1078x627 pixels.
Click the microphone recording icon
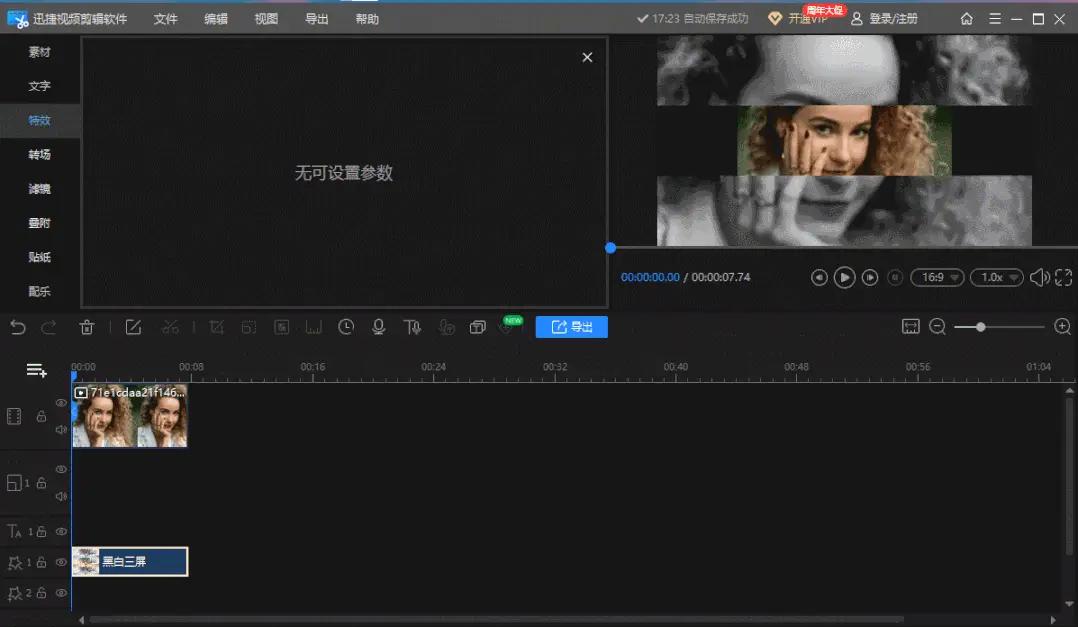pyautogui.click(x=377, y=326)
